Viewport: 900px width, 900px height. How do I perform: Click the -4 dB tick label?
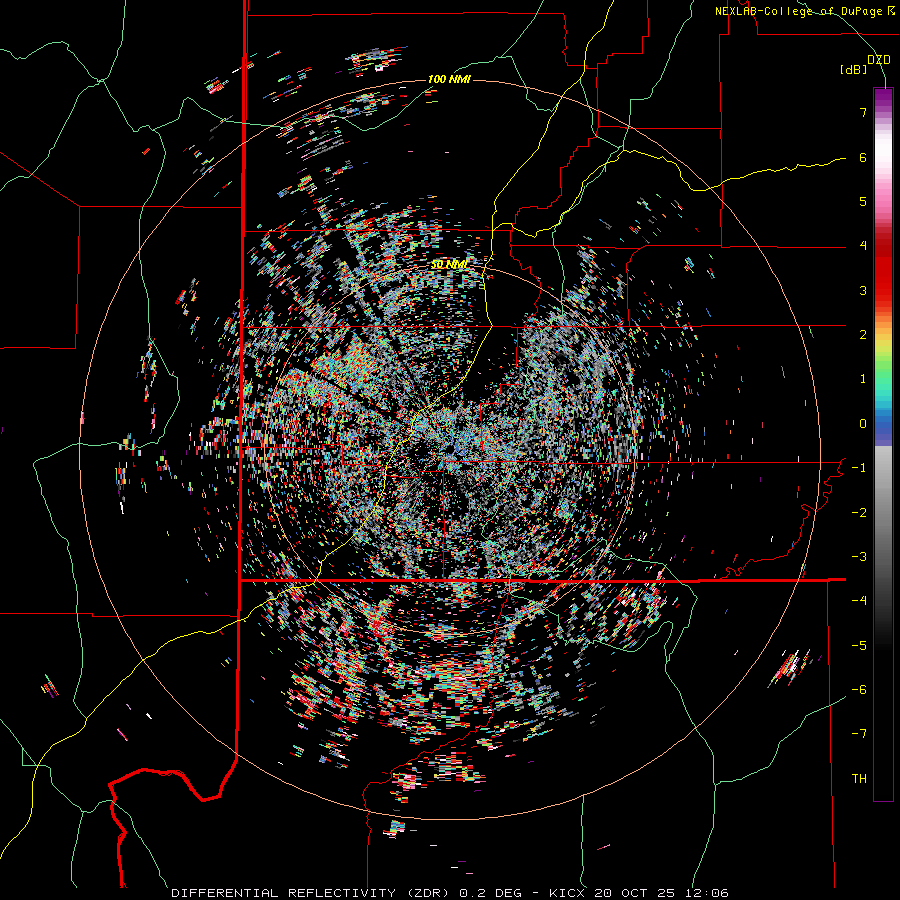(x=859, y=601)
